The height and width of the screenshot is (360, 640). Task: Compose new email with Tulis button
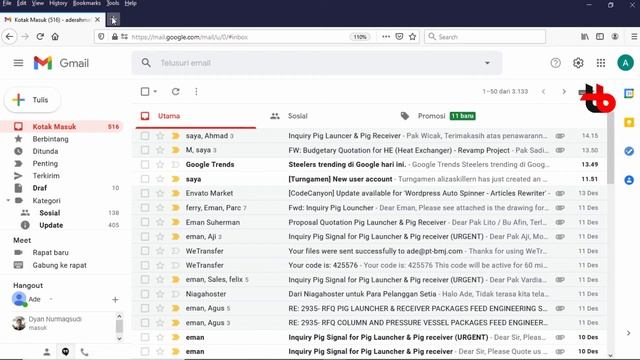pyautogui.click(x=33, y=100)
